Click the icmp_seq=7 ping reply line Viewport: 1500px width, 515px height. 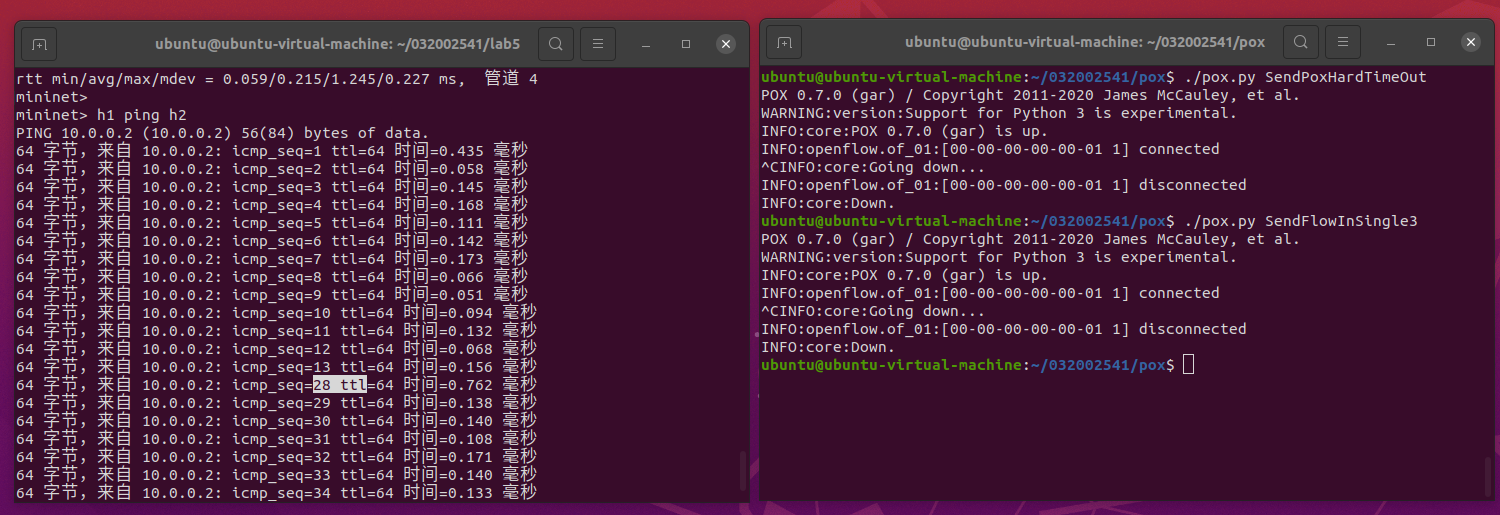click(x=272, y=259)
